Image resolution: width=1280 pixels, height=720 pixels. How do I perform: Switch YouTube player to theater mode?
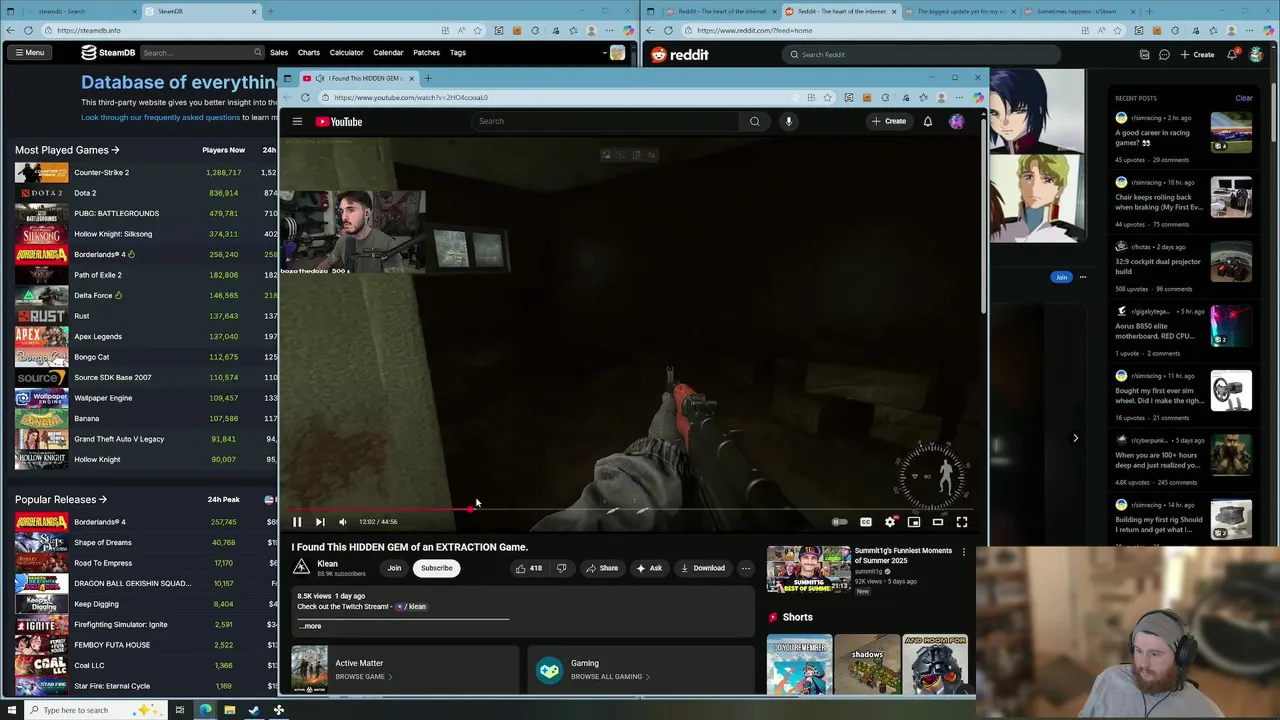(x=938, y=522)
